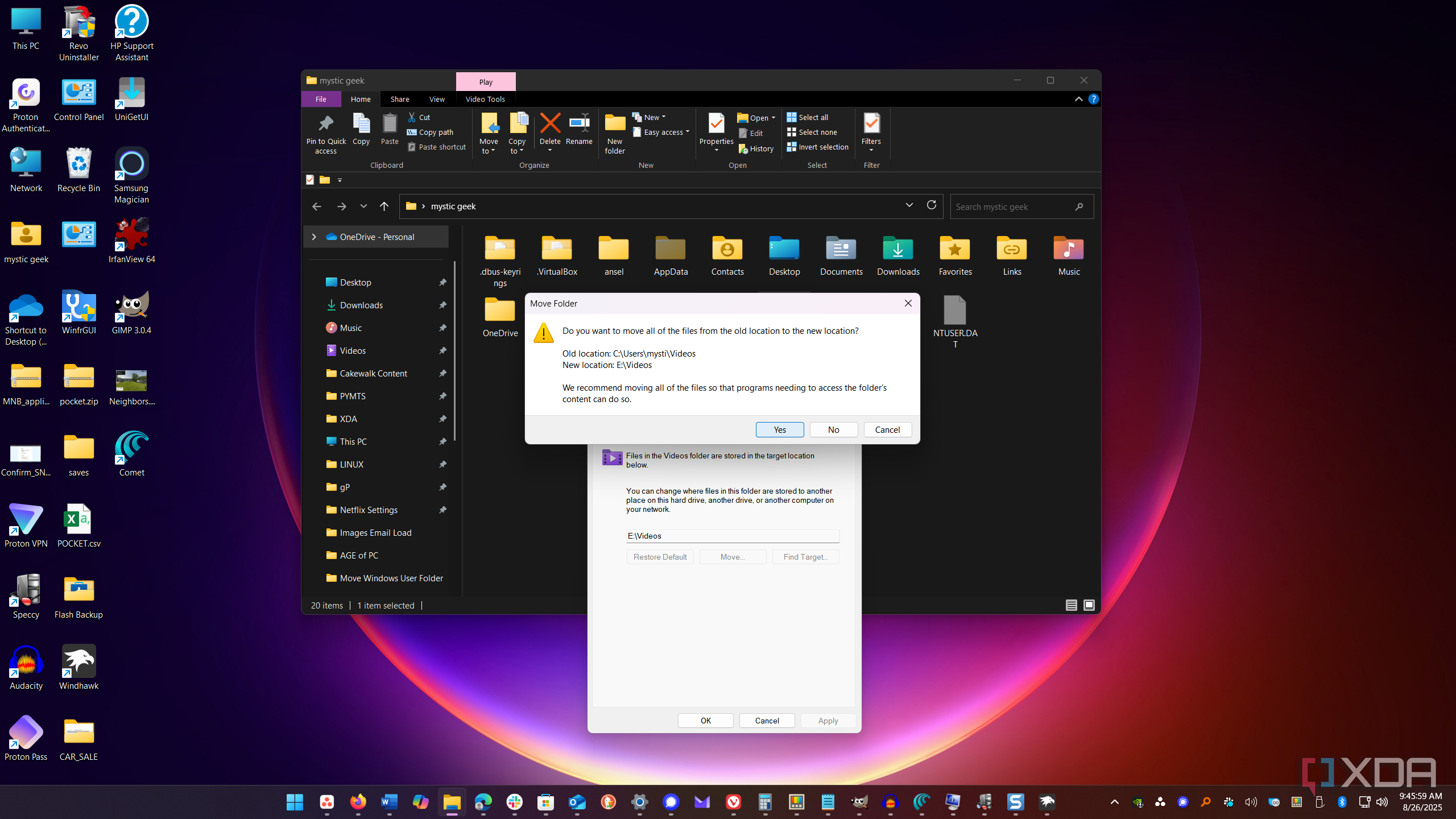Screen dimensions: 1456x819
Task: Click Yes in Move Folder dialog
Action: [x=780, y=429]
